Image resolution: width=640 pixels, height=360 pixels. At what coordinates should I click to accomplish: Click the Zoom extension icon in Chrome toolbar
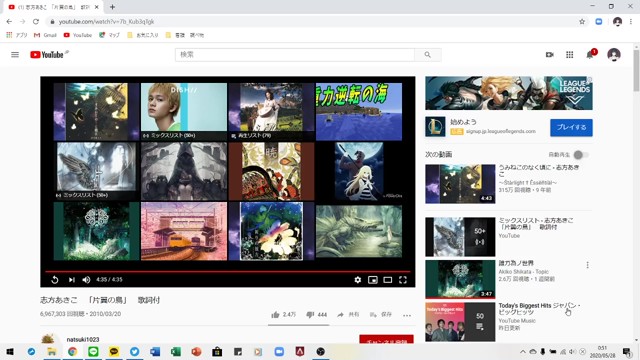[x=599, y=22]
